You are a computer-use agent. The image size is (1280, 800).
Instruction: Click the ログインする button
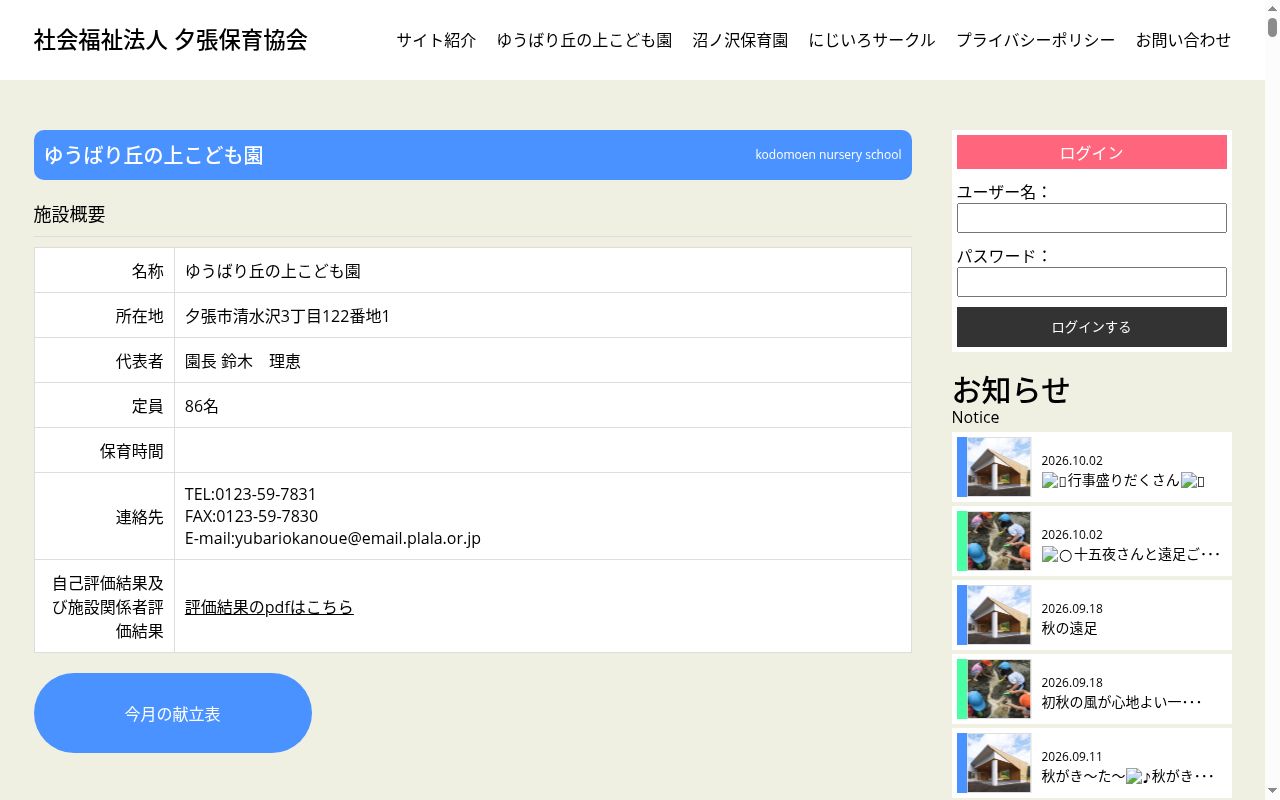tap(1092, 327)
